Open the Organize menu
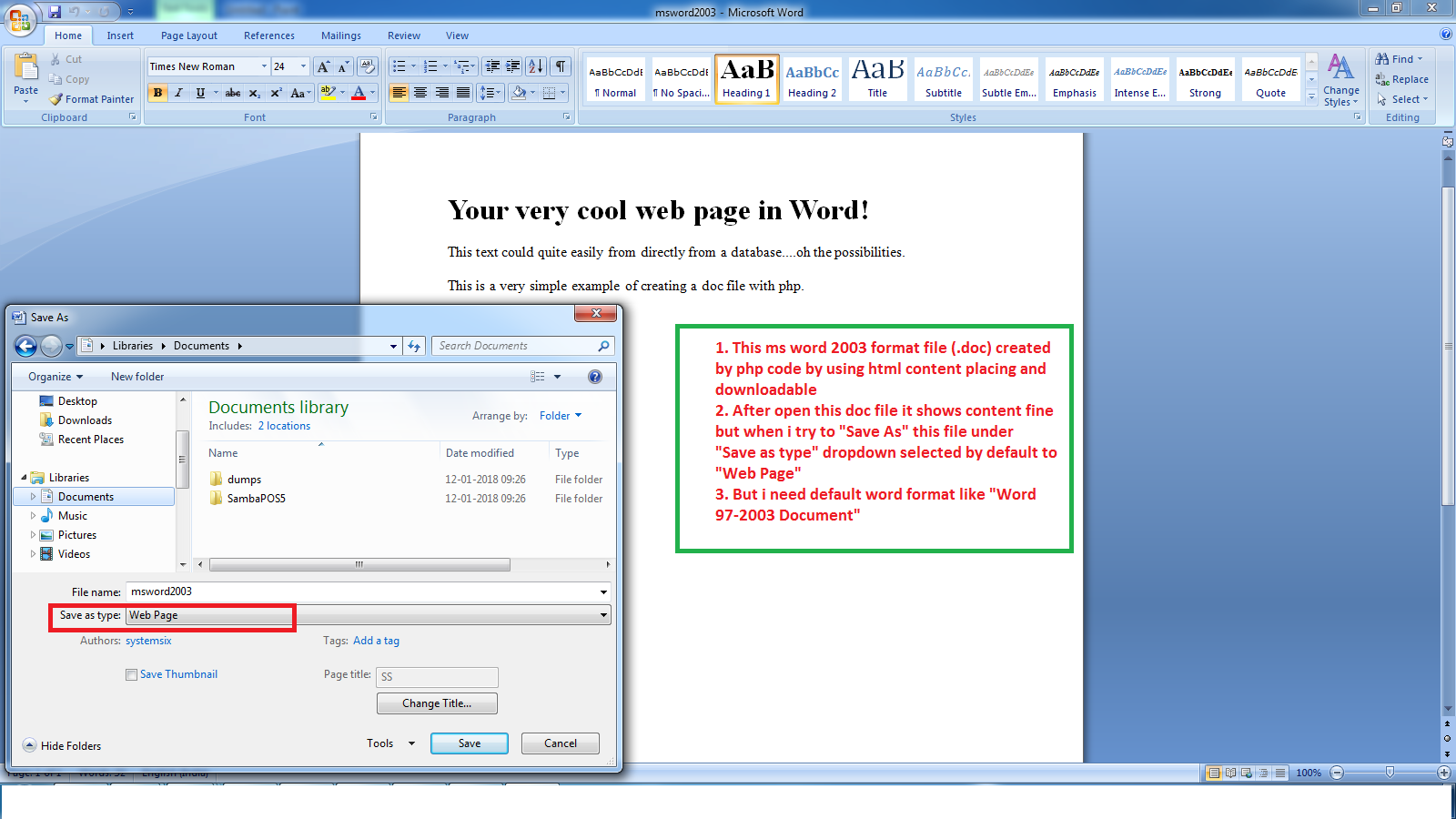Screen dimensions: 1456x819 56,377
